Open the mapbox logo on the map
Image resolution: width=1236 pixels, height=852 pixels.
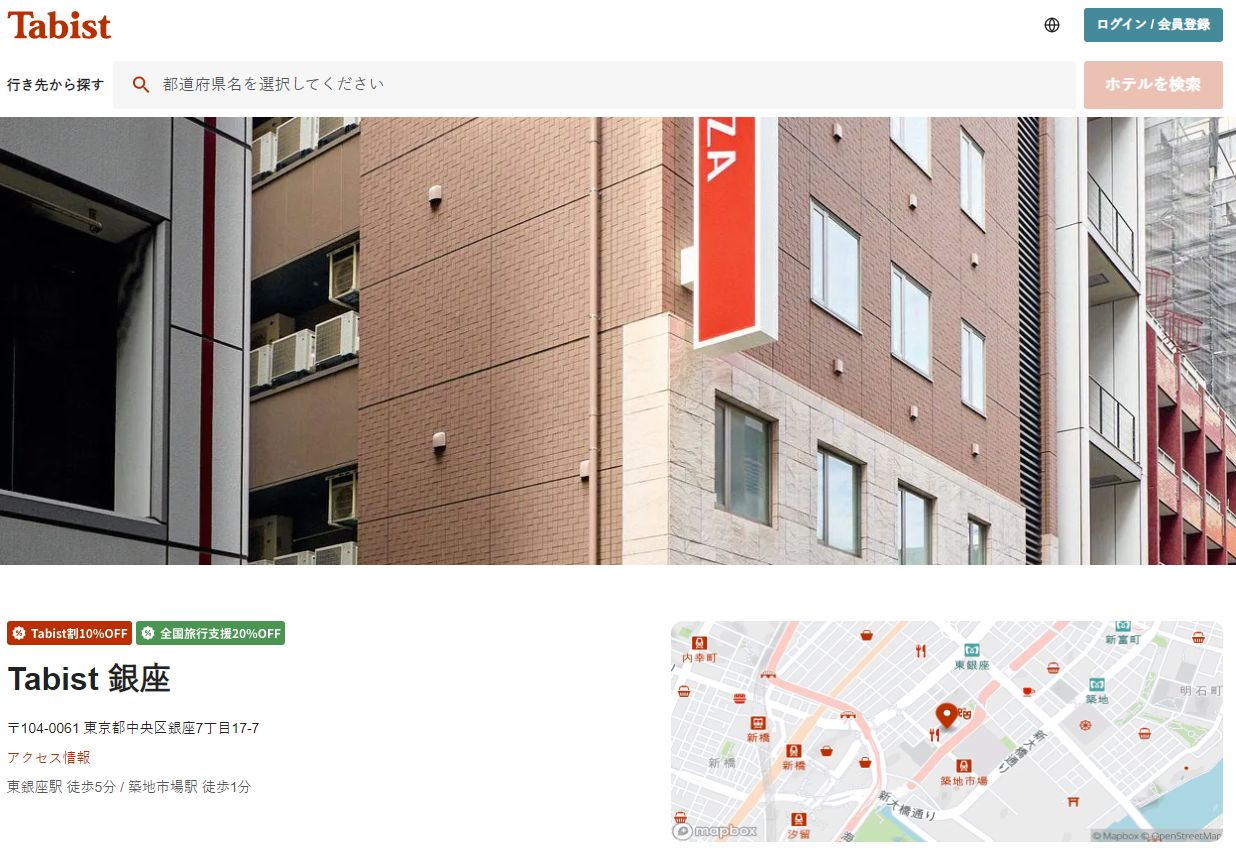tap(715, 831)
